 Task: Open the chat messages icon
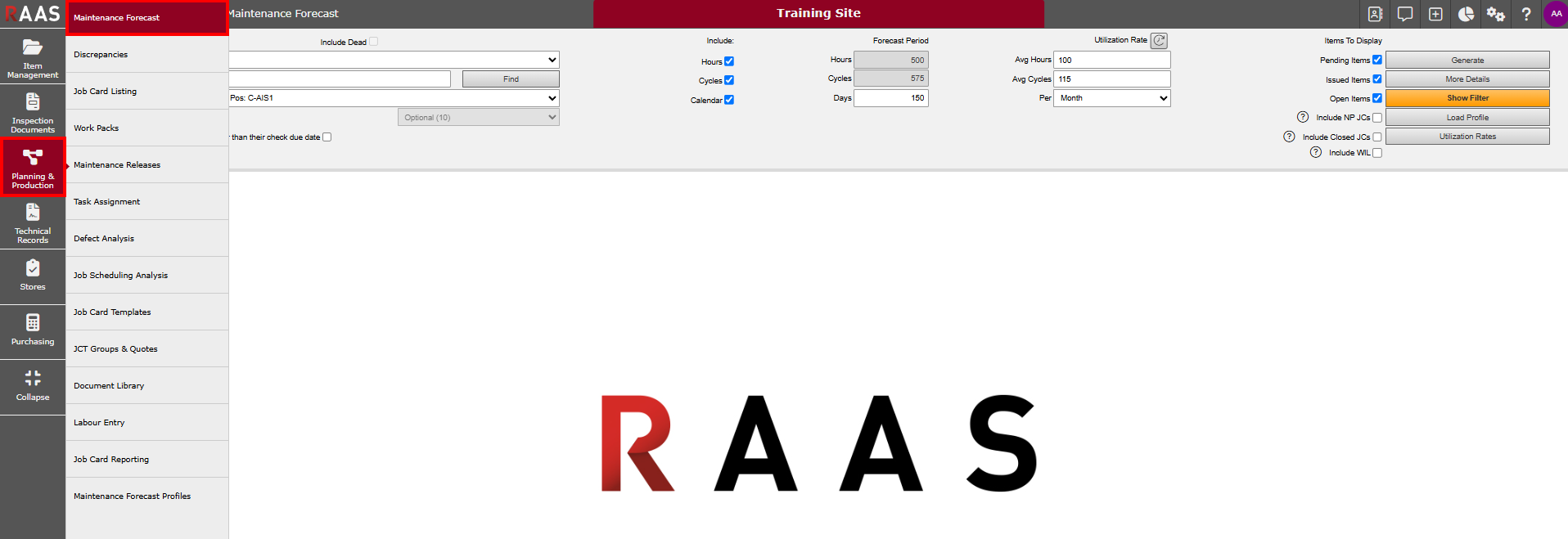(1405, 14)
